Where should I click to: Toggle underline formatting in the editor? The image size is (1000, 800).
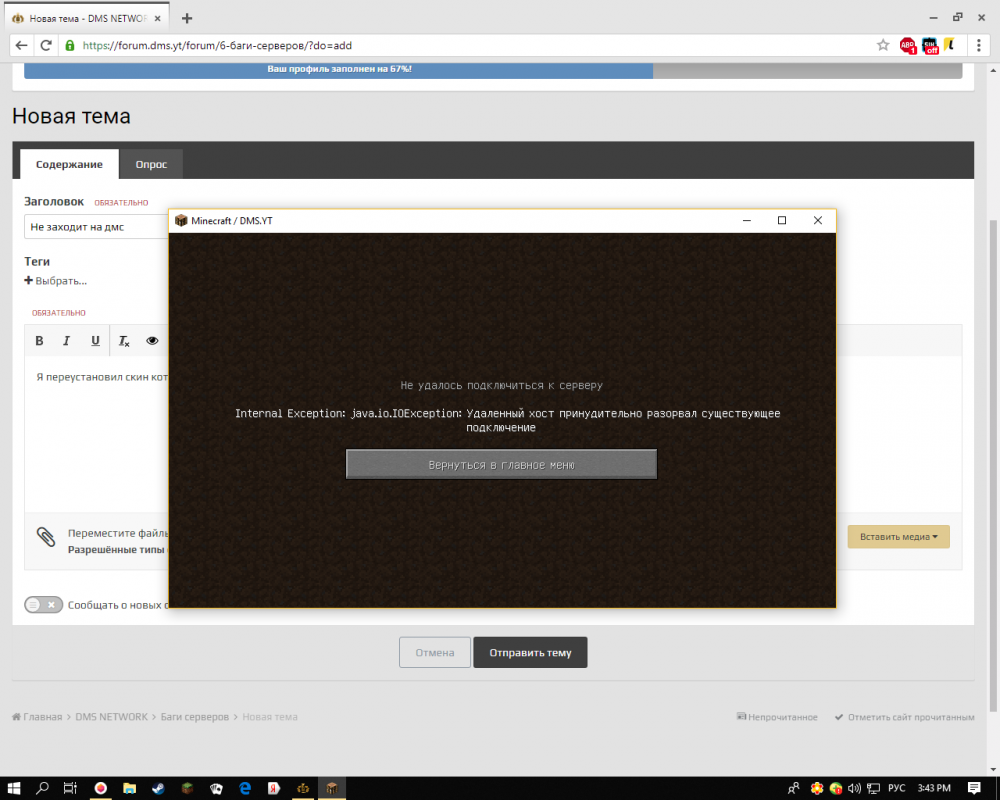(95, 341)
